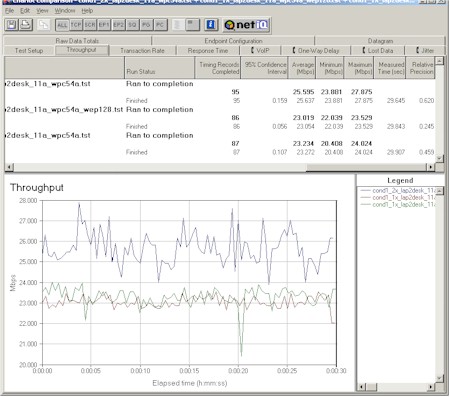
Task: Click the grayed-out toolbar icon after PC
Action: (x=178, y=25)
